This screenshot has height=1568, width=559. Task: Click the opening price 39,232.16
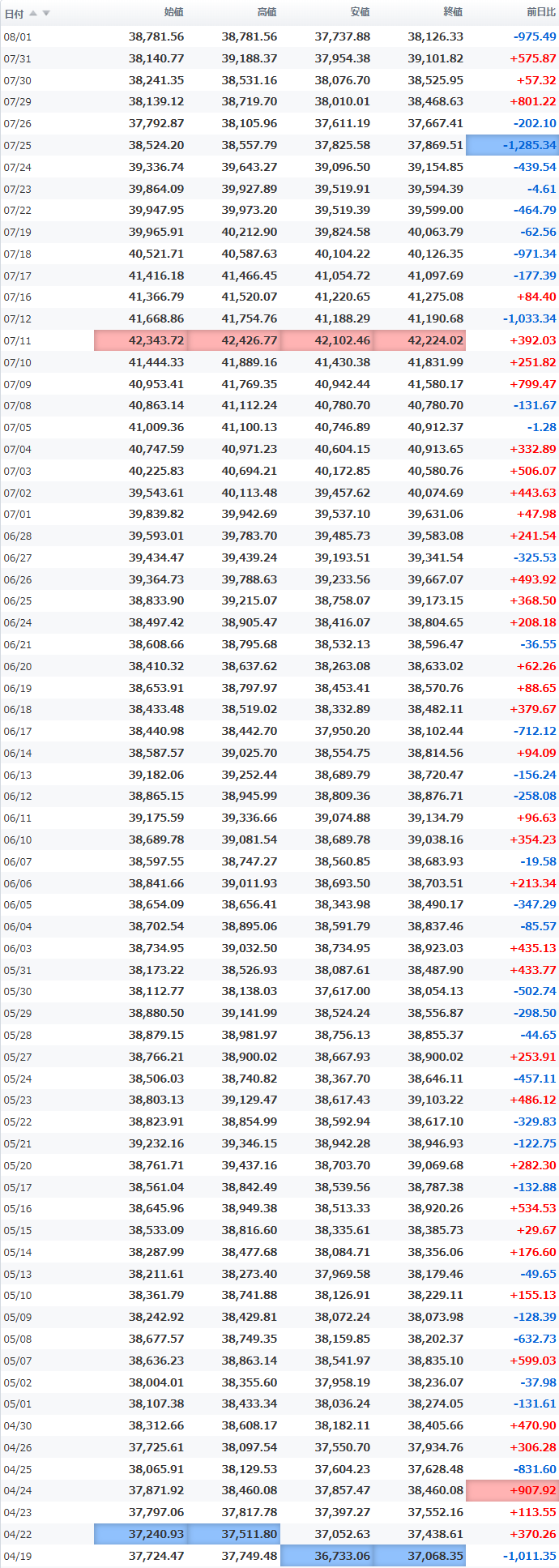pyautogui.click(x=156, y=1143)
